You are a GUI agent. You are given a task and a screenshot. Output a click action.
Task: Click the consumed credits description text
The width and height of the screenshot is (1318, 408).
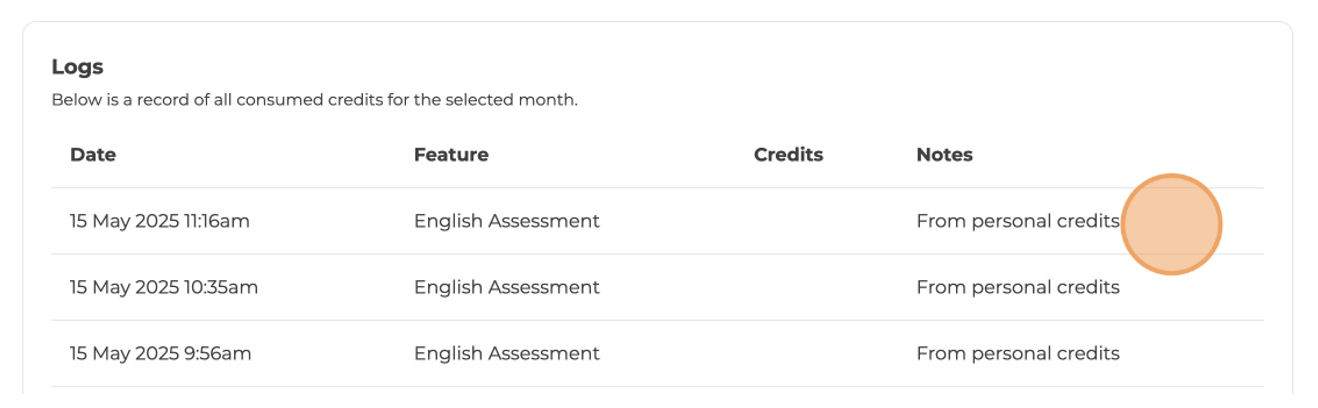click(314, 100)
